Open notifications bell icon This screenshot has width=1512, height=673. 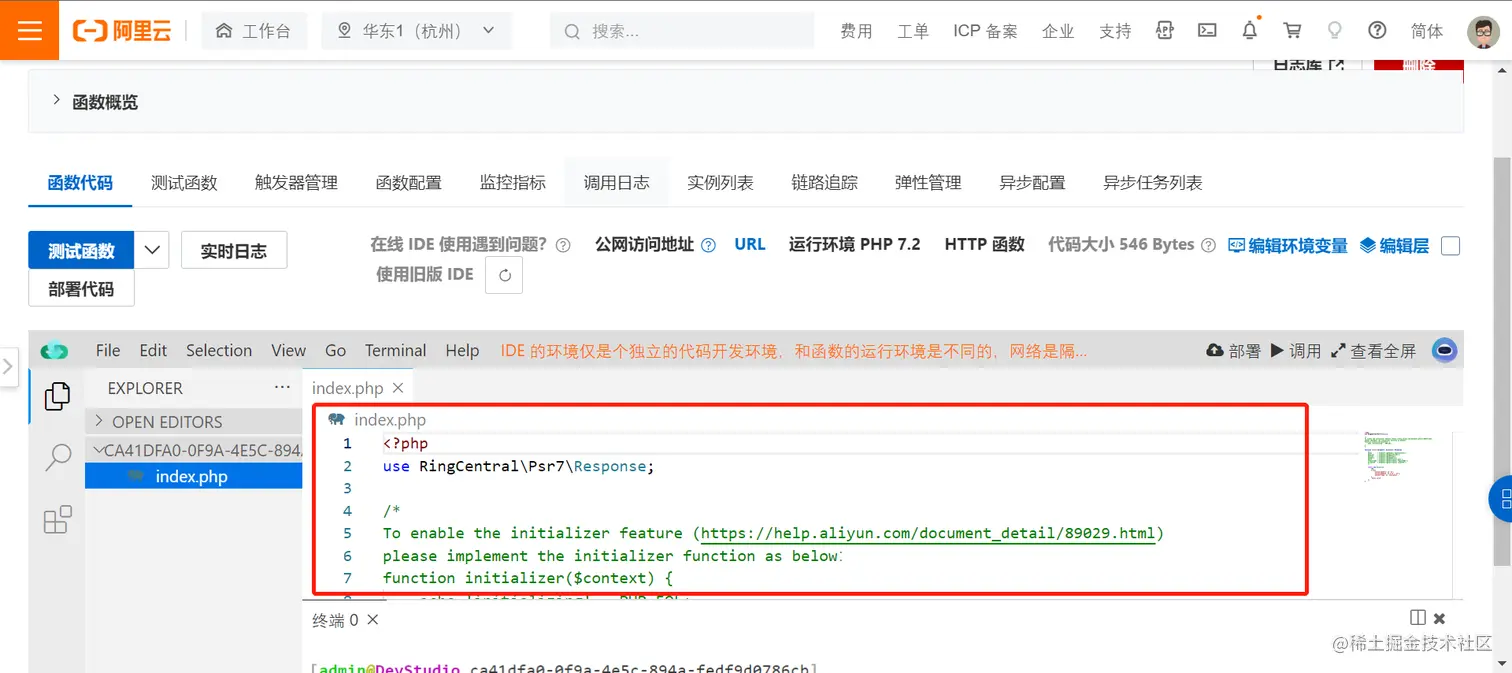coord(1250,31)
